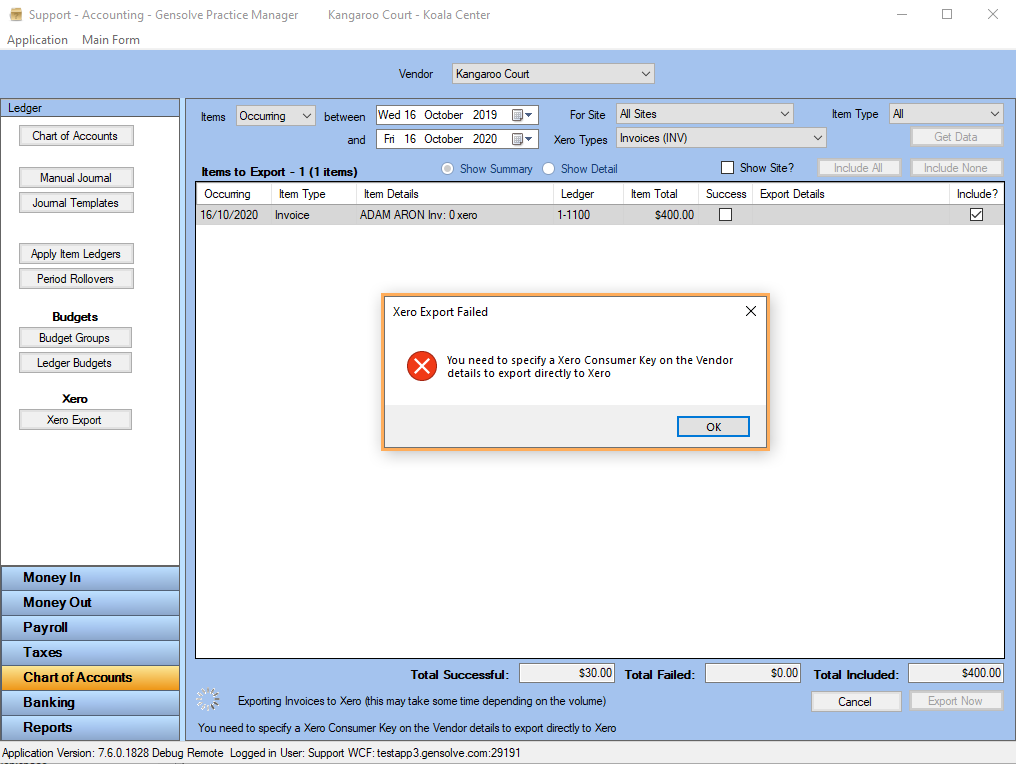Screen dimensions: 1016x764
Task: Open Manual Journal
Action: click(76, 178)
